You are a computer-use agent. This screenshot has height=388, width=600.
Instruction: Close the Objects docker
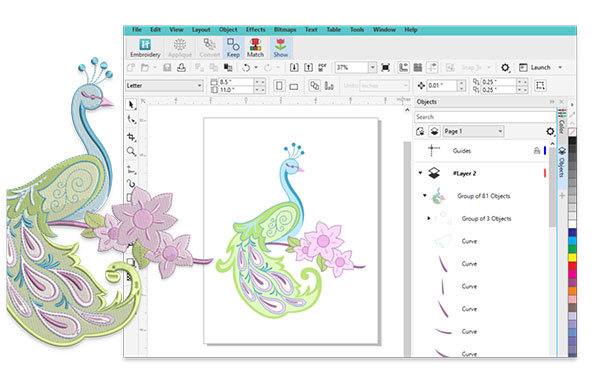[561, 102]
